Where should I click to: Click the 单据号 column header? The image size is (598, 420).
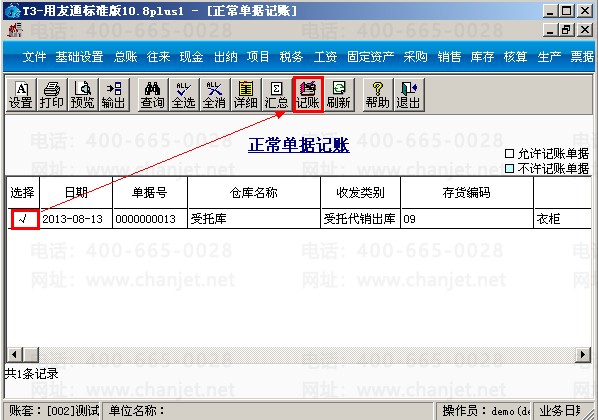click(150, 193)
